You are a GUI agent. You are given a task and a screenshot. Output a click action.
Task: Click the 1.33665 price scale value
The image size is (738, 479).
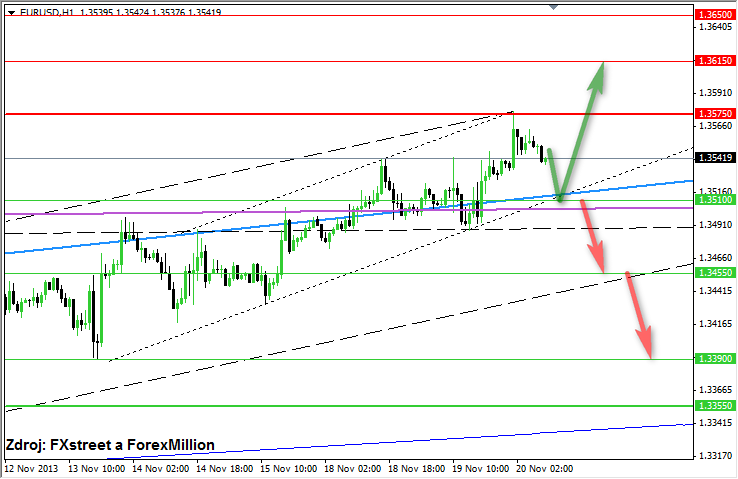click(x=715, y=390)
